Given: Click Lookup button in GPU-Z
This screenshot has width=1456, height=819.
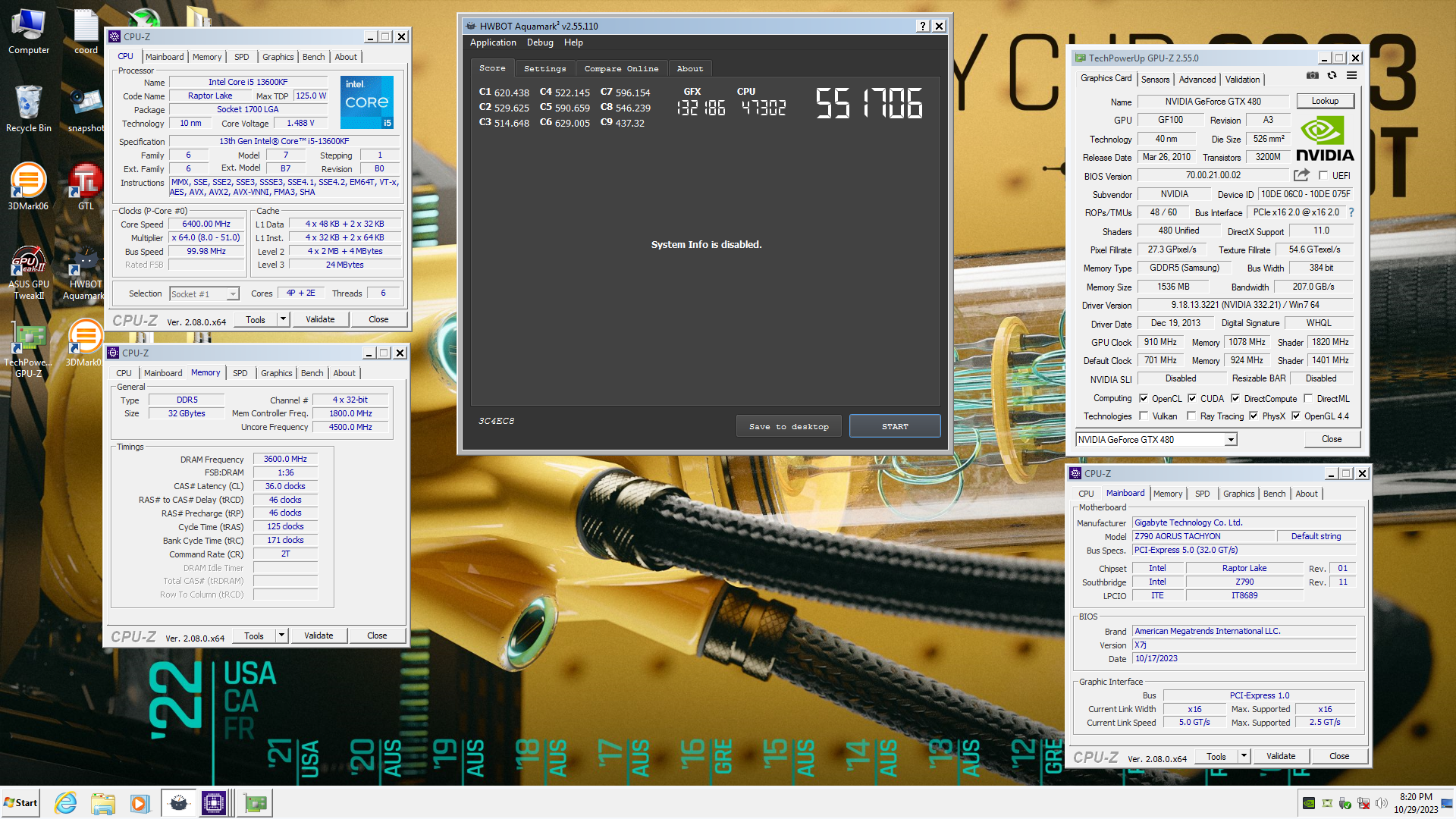Looking at the screenshot, I should click(1325, 101).
